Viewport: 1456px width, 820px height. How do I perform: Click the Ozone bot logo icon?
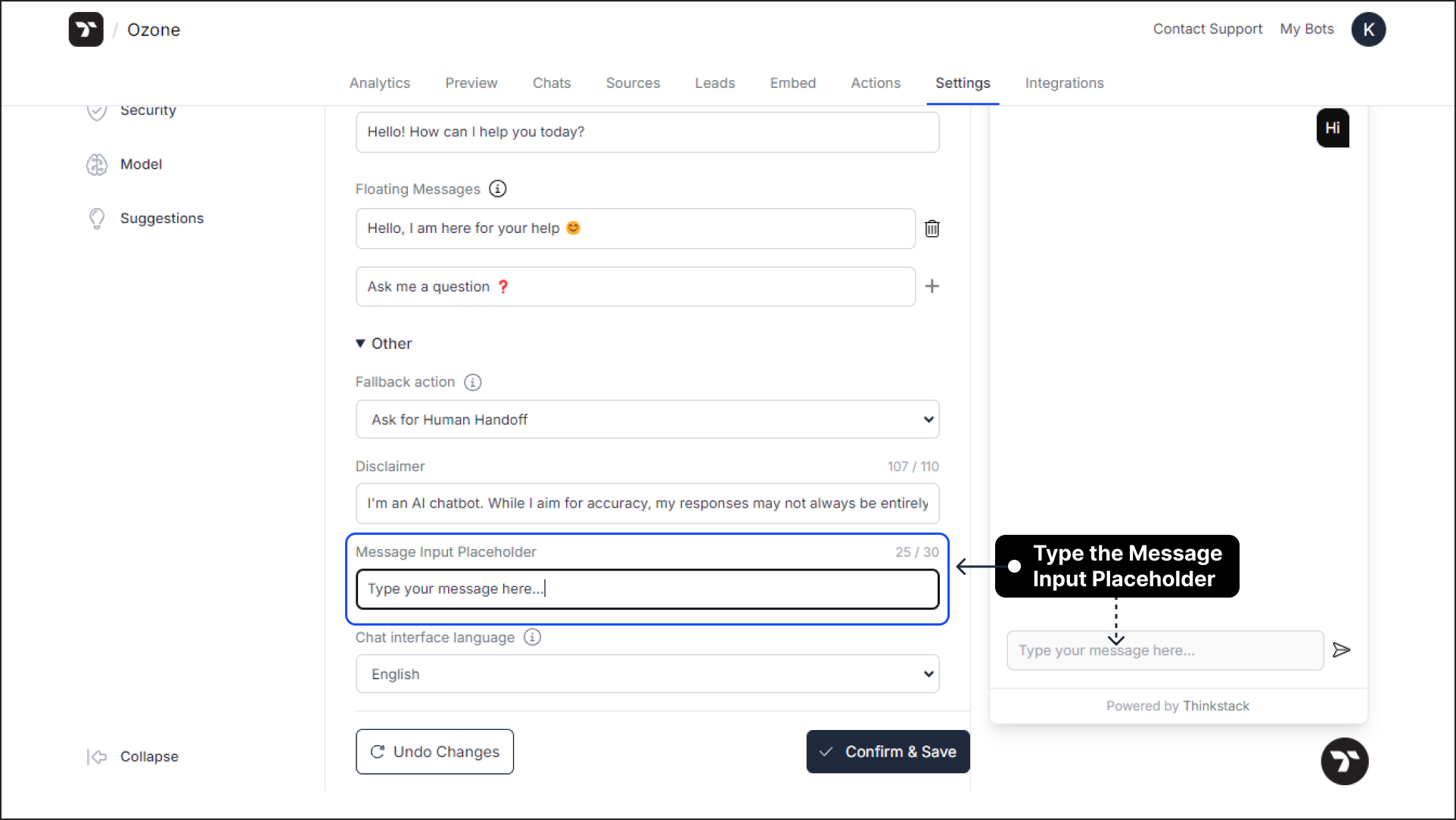(x=87, y=29)
